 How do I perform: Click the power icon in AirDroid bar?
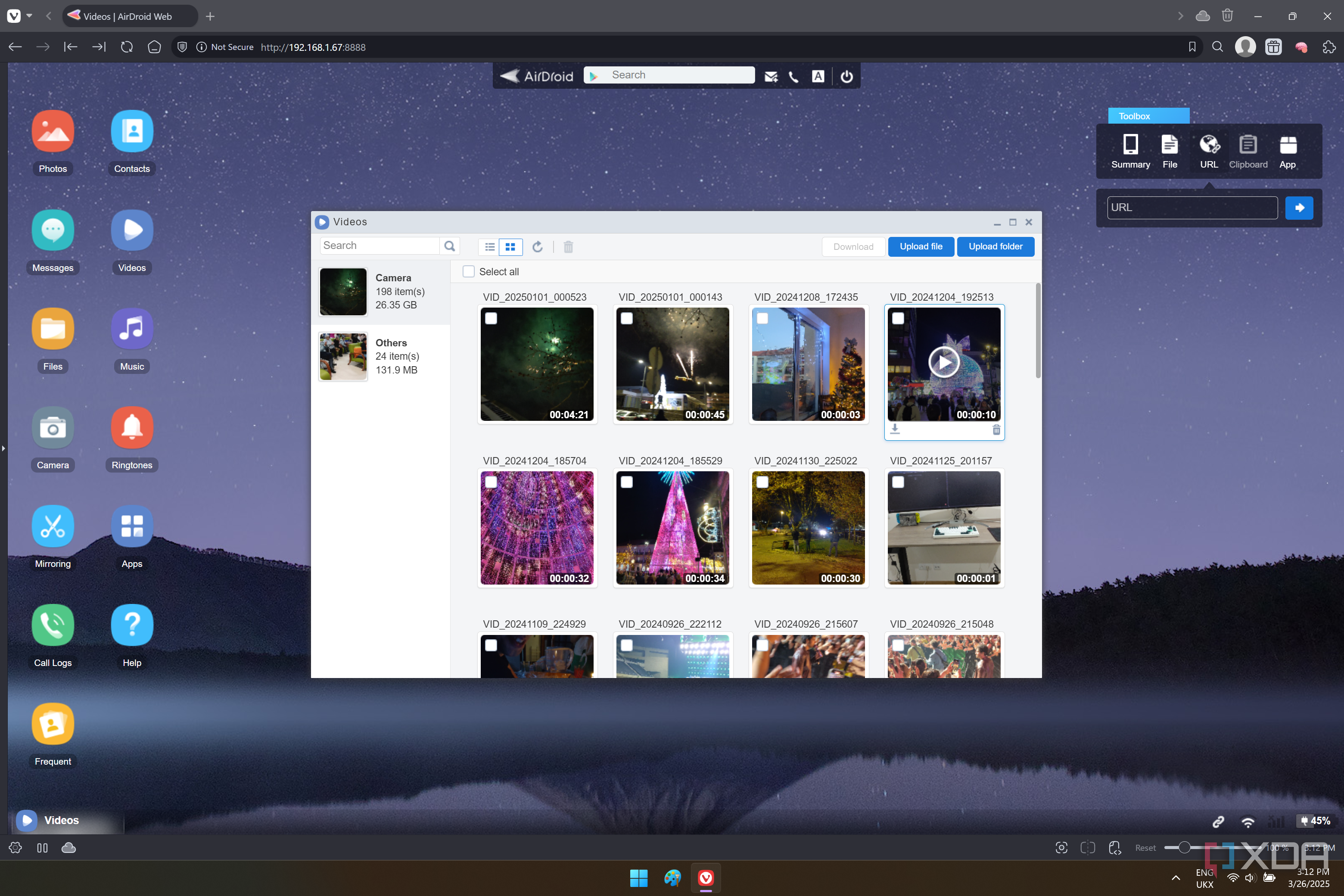pos(846,77)
